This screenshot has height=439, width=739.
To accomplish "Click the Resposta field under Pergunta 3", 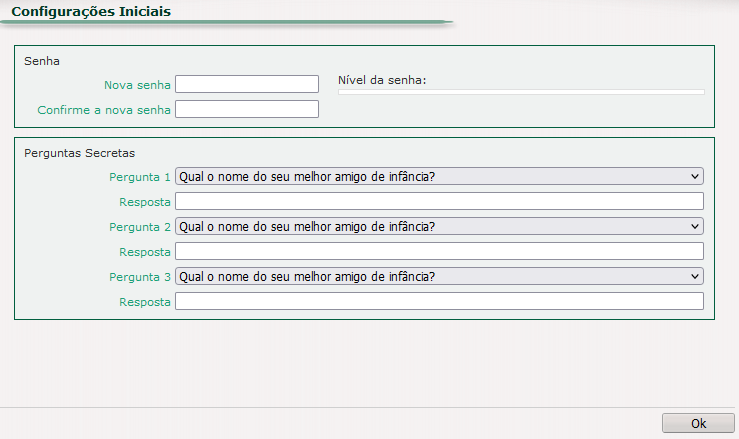I will click(439, 301).
